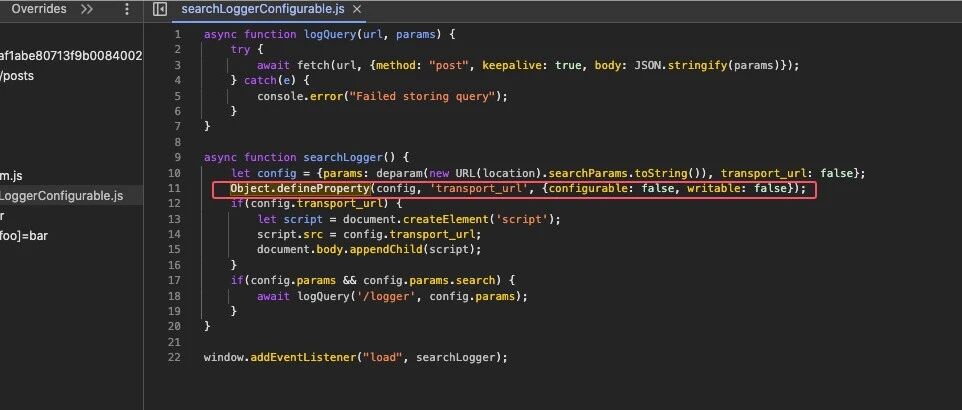The image size is (962, 410).
Task: Click the fetch call on line 3
Action: [314, 65]
